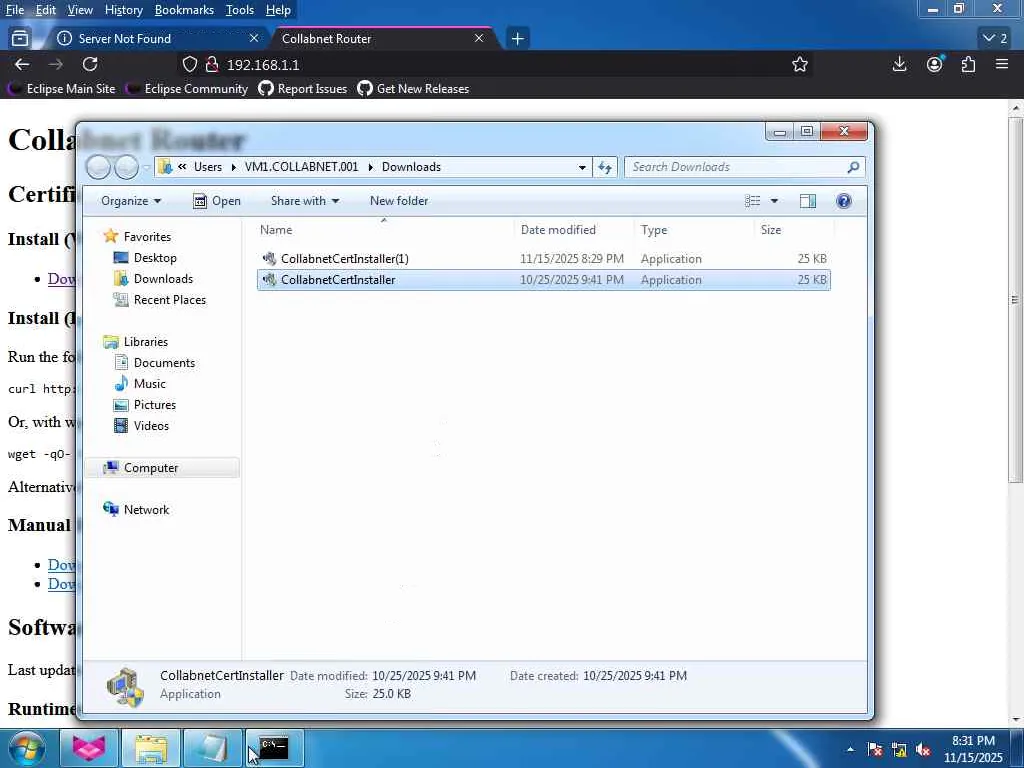Click the Action Center flag tray icon
This screenshot has height=768, width=1024.
pos(875,750)
